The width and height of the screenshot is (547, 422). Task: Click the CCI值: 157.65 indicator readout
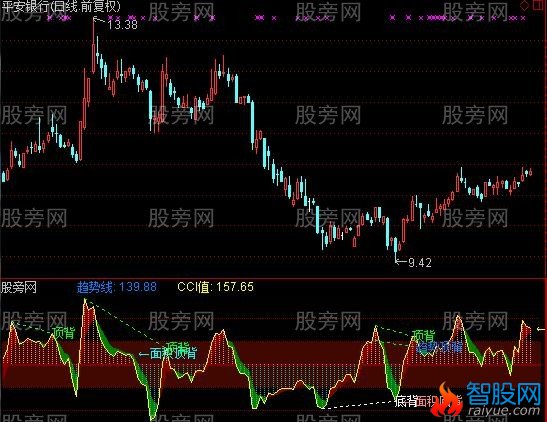215,287
